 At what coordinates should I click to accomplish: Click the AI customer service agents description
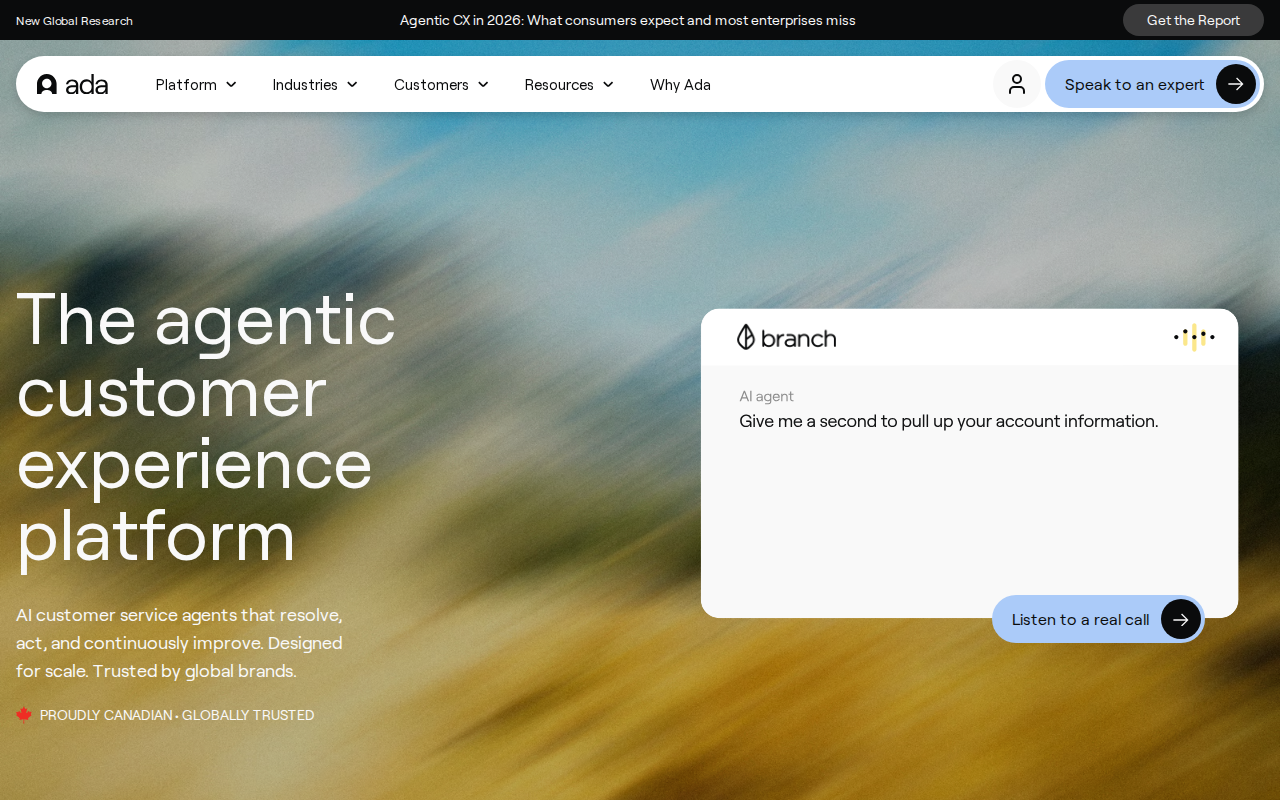click(x=180, y=643)
